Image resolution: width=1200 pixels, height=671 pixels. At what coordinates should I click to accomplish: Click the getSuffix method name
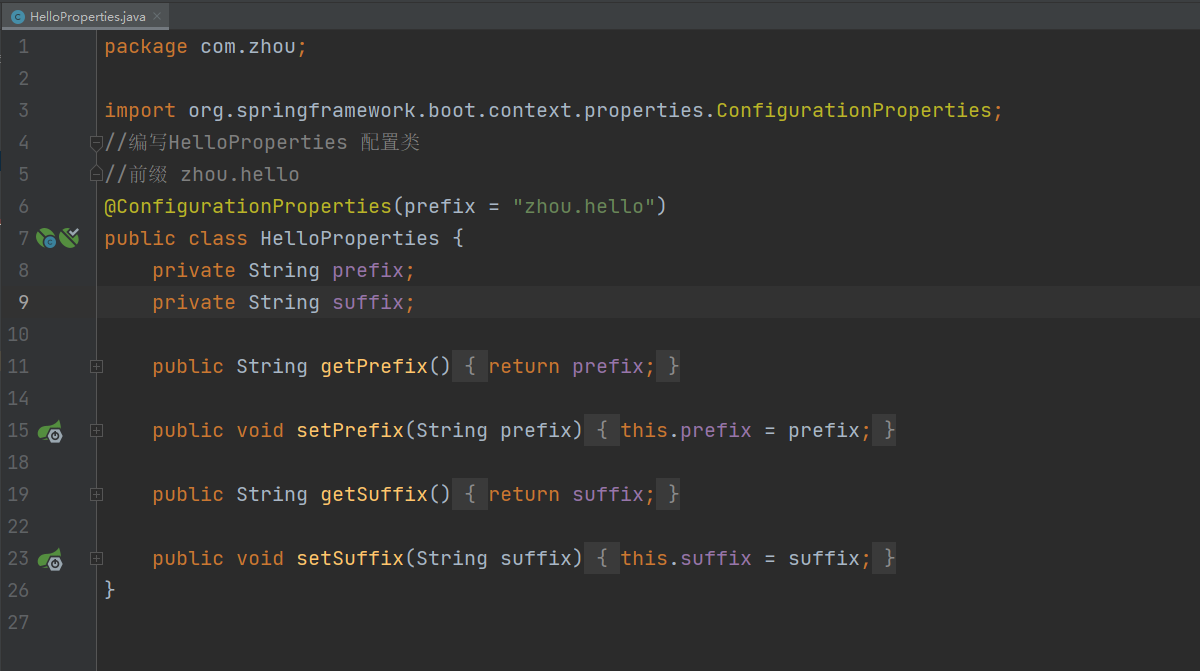(x=374, y=495)
